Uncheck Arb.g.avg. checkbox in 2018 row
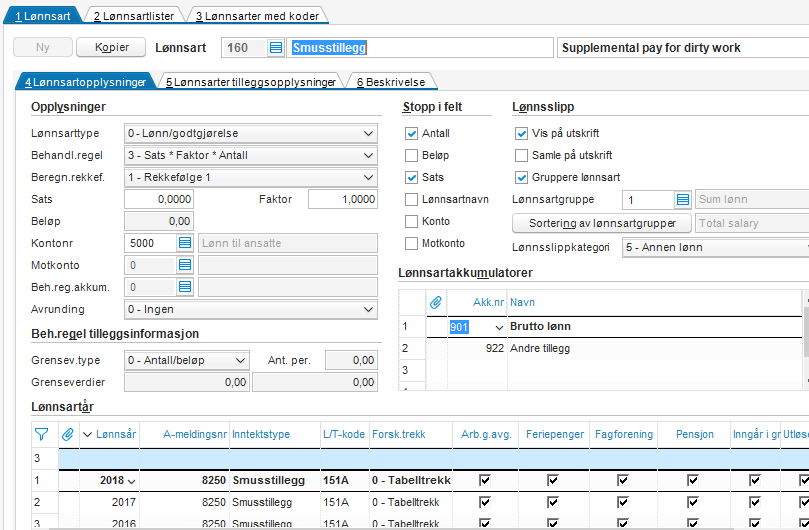The height and width of the screenshot is (530, 809). point(484,480)
